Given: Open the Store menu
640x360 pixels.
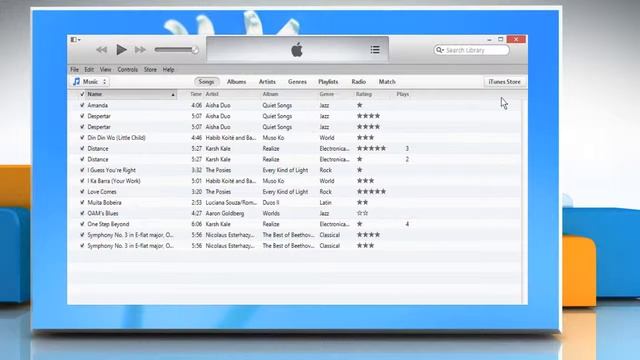Looking at the screenshot, I should coord(150,69).
